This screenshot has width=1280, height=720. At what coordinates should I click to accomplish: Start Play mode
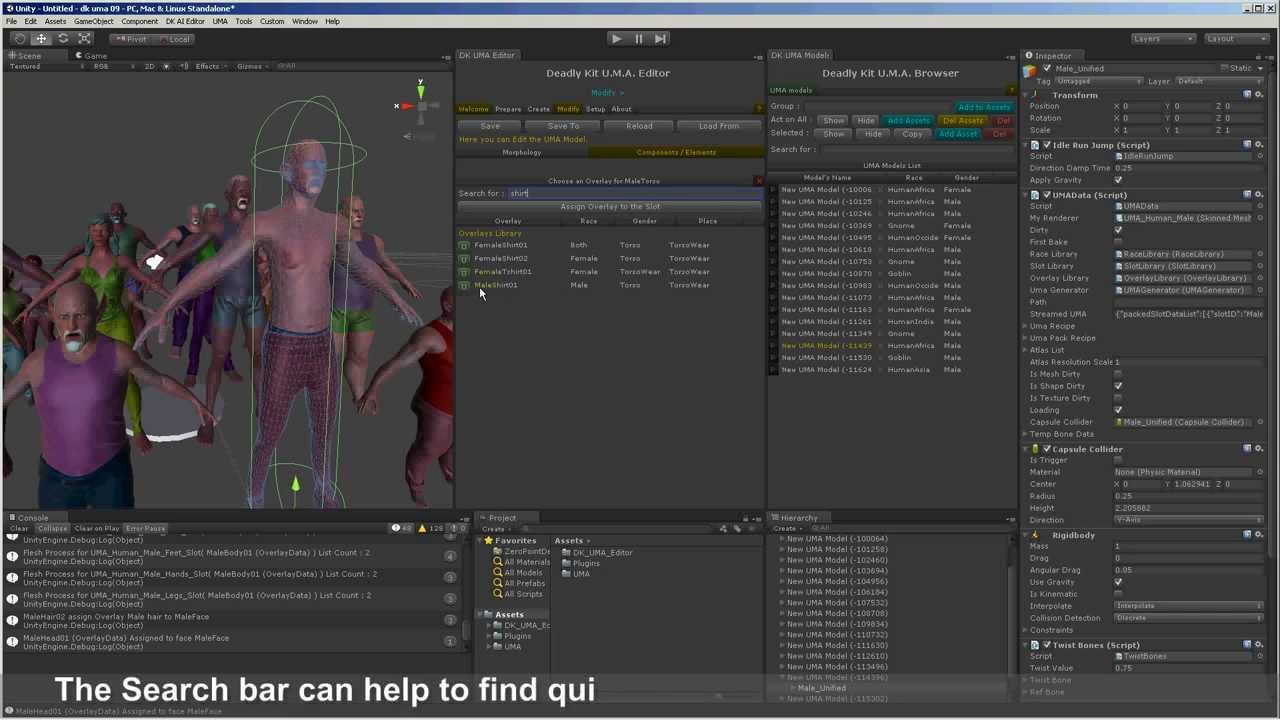tap(616, 38)
